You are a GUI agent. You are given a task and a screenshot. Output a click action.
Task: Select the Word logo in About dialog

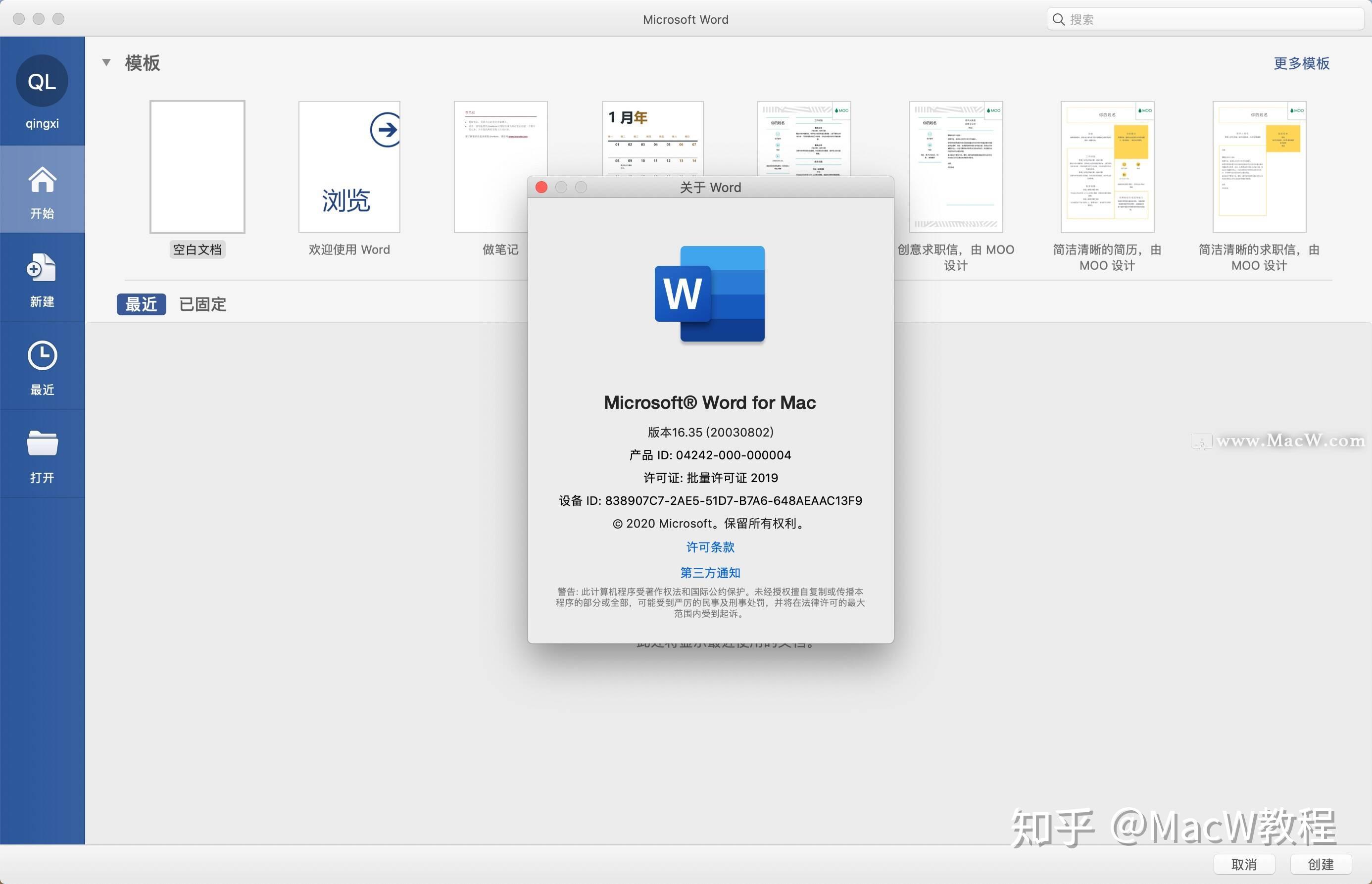pos(711,294)
